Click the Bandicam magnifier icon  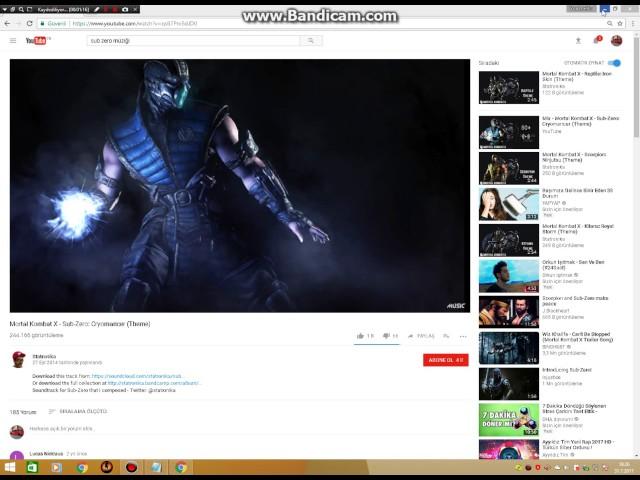(x=21, y=9)
